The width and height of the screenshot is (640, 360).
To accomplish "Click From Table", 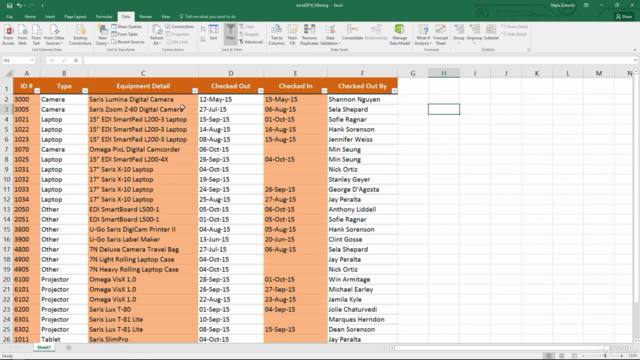I will click(124, 34).
